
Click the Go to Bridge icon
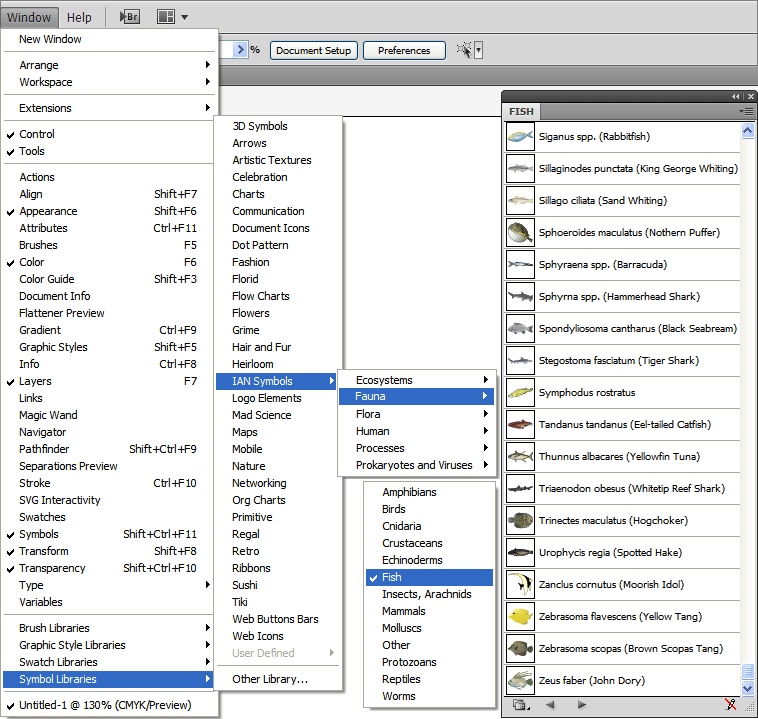tap(130, 17)
